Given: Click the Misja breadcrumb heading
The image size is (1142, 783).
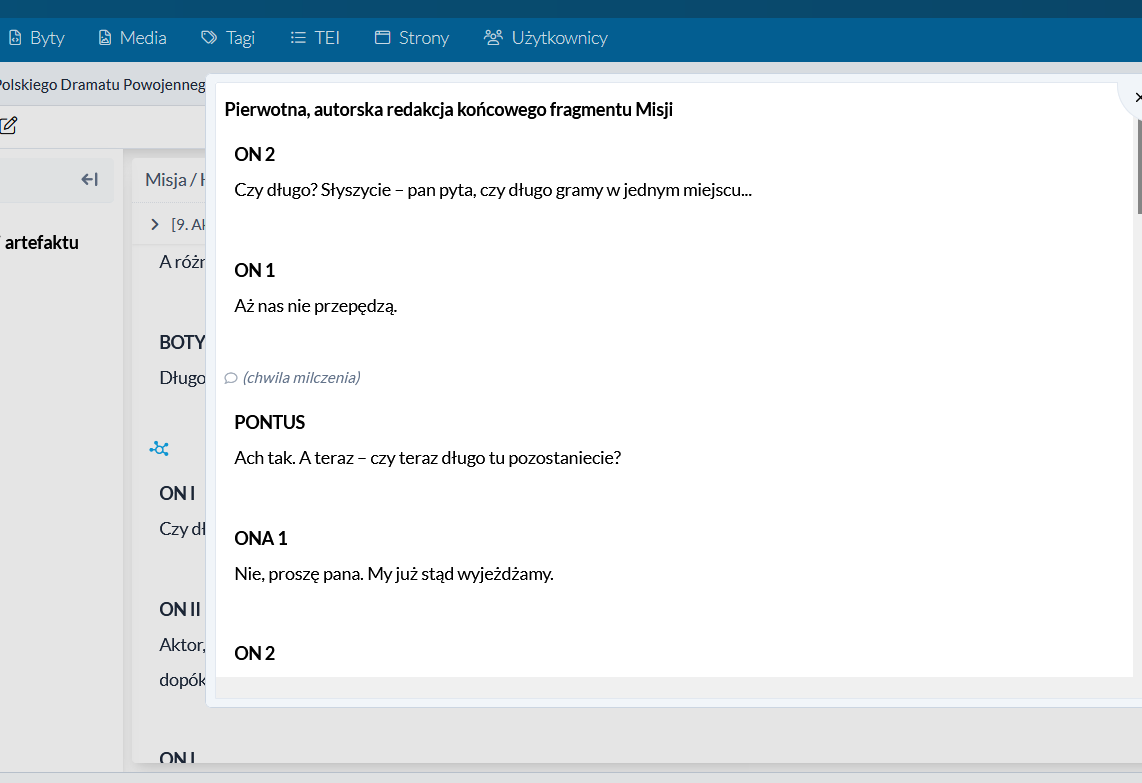Looking at the screenshot, I should (x=166, y=180).
